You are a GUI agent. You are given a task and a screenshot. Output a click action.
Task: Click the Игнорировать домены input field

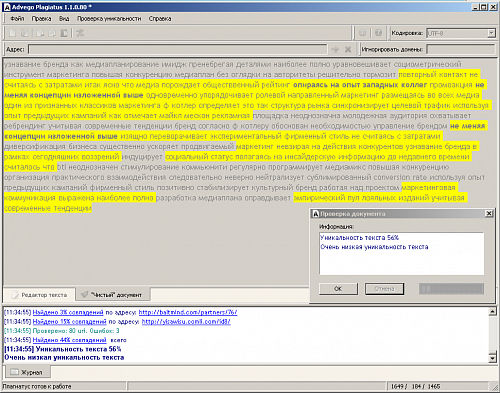(461, 49)
